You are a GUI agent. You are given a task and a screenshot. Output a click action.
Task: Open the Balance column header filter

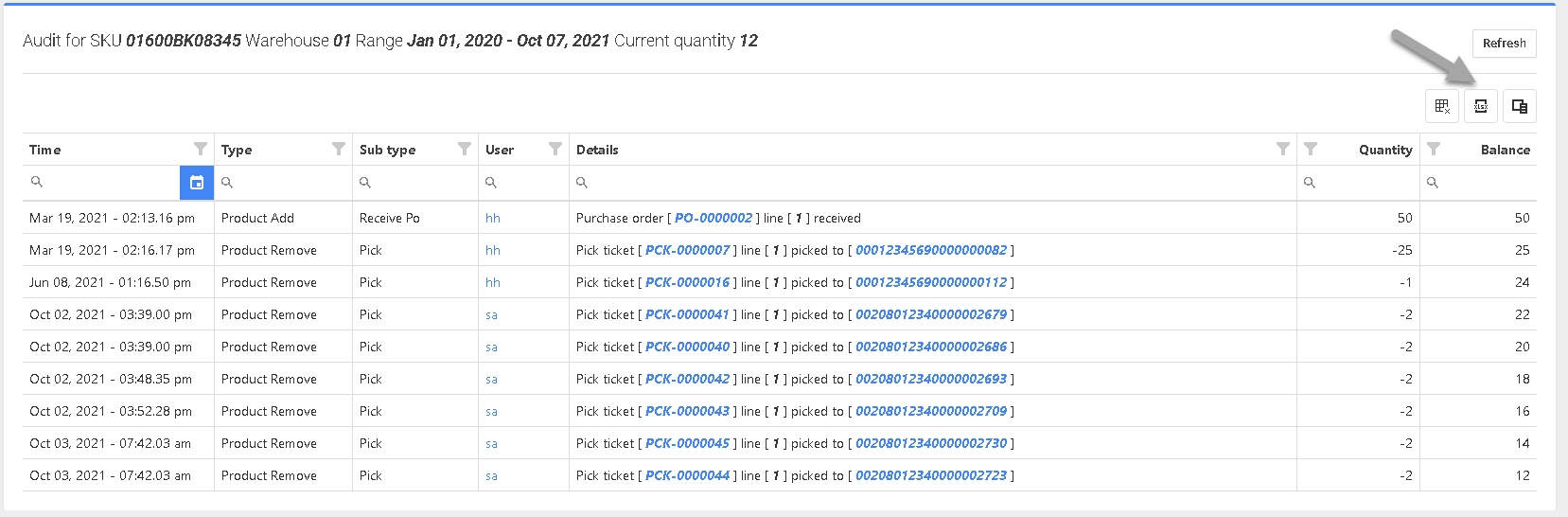[1434, 149]
